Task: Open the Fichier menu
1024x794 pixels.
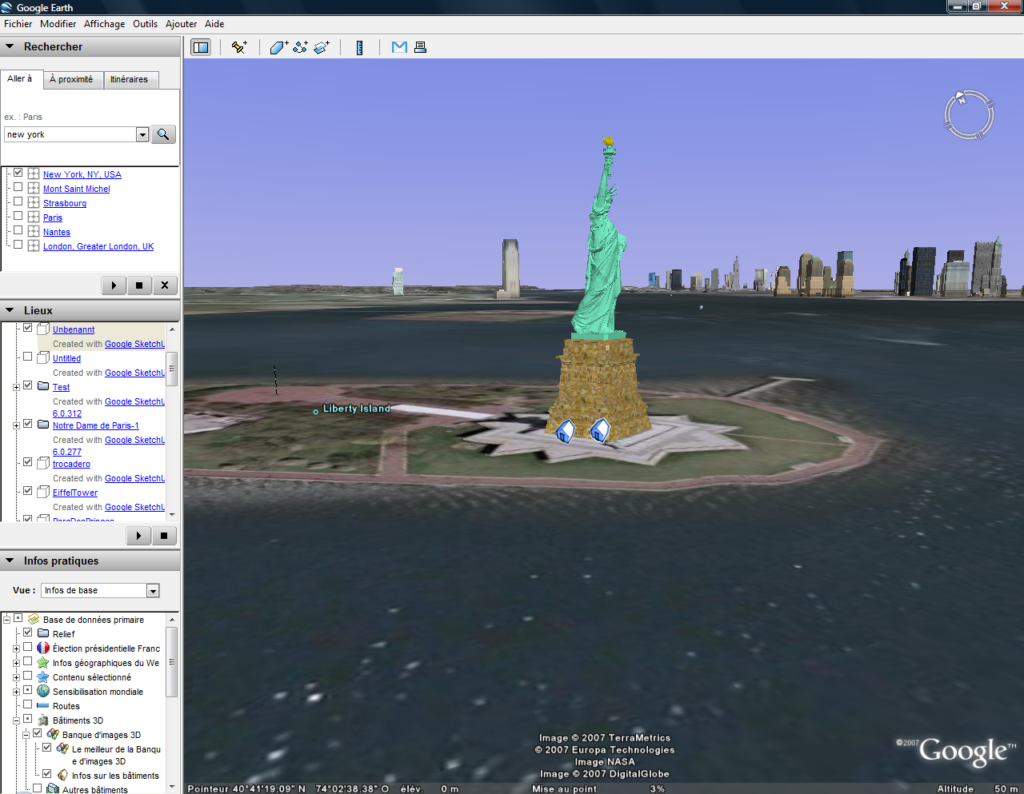Action: click(18, 24)
